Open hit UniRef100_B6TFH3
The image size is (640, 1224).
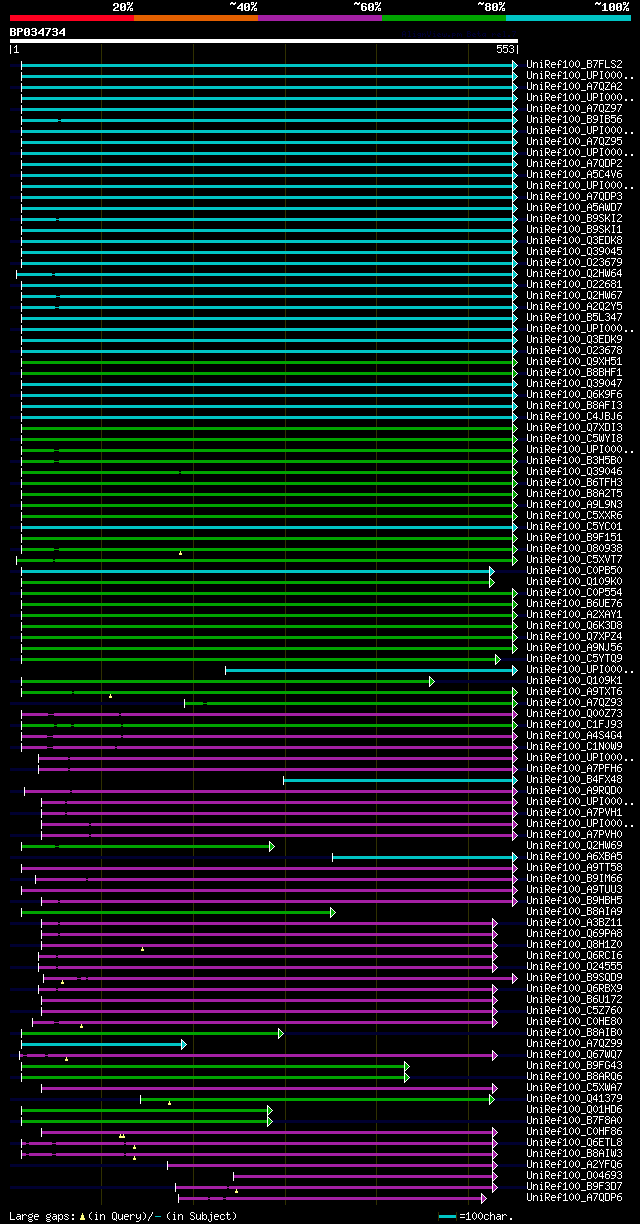pyautogui.click(x=575, y=483)
